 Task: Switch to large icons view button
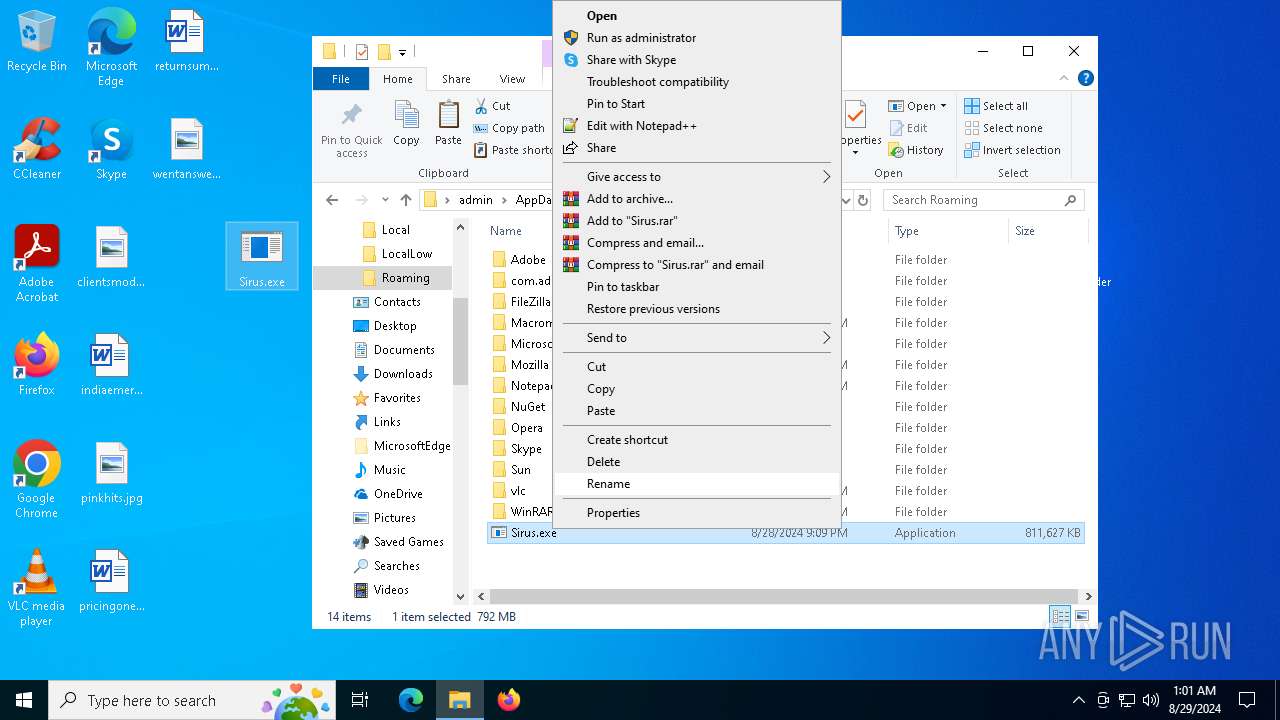pyautogui.click(x=1081, y=616)
